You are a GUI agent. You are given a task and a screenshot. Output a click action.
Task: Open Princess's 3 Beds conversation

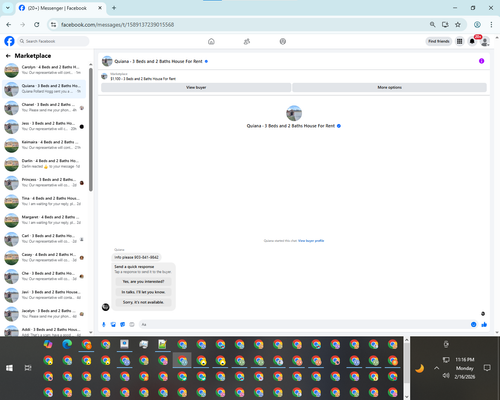point(44,182)
